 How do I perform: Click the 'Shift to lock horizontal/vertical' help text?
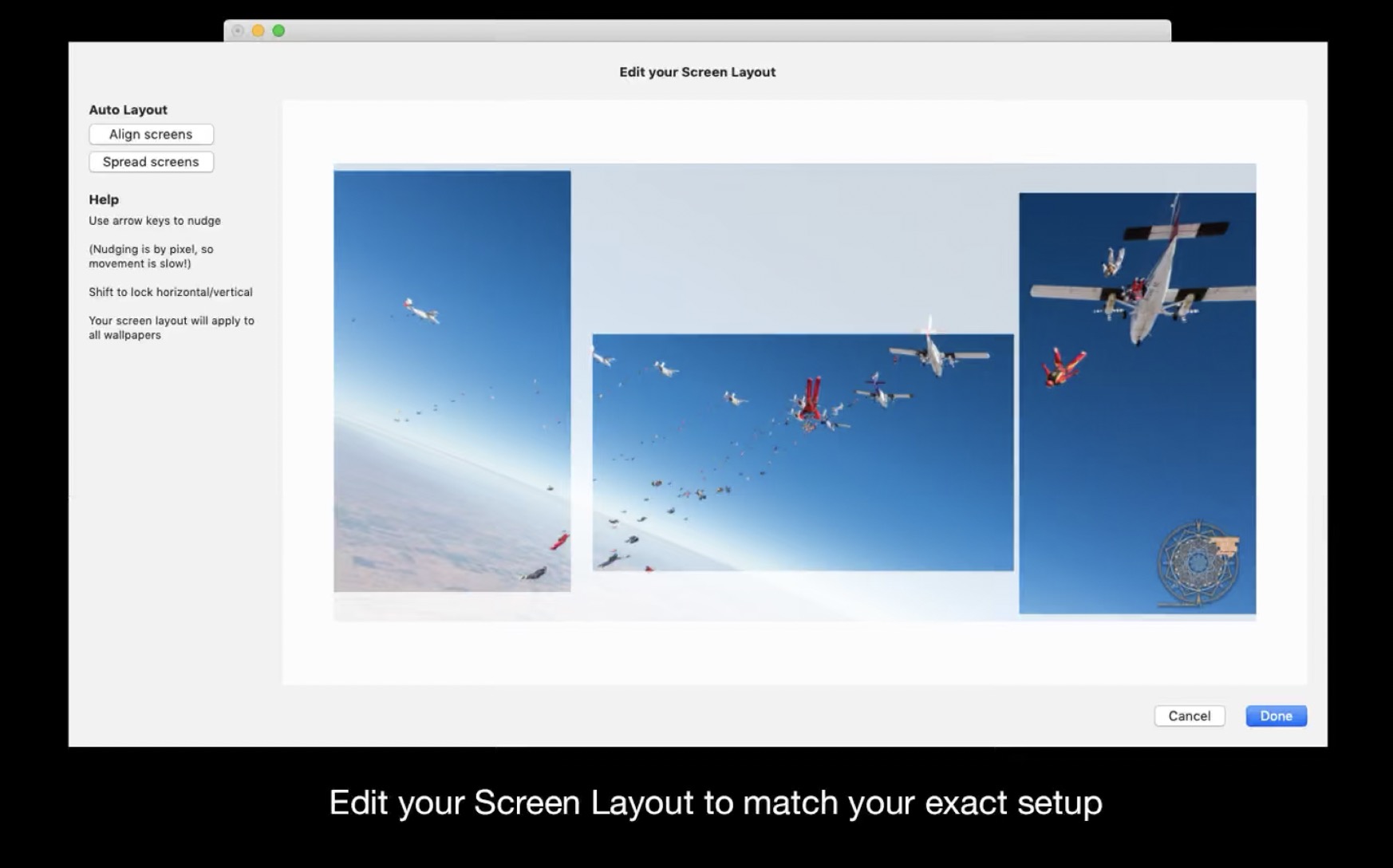coord(171,292)
